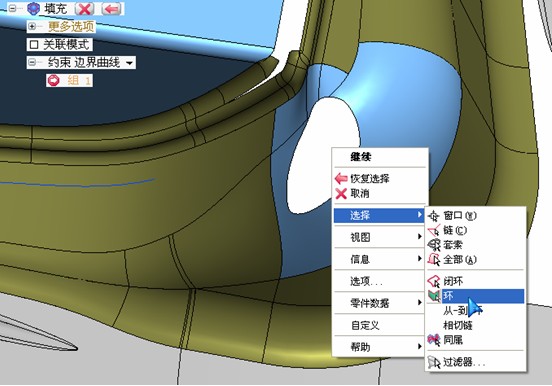
Task: Click the blue 填充 feature icon
Action: tap(34, 8)
